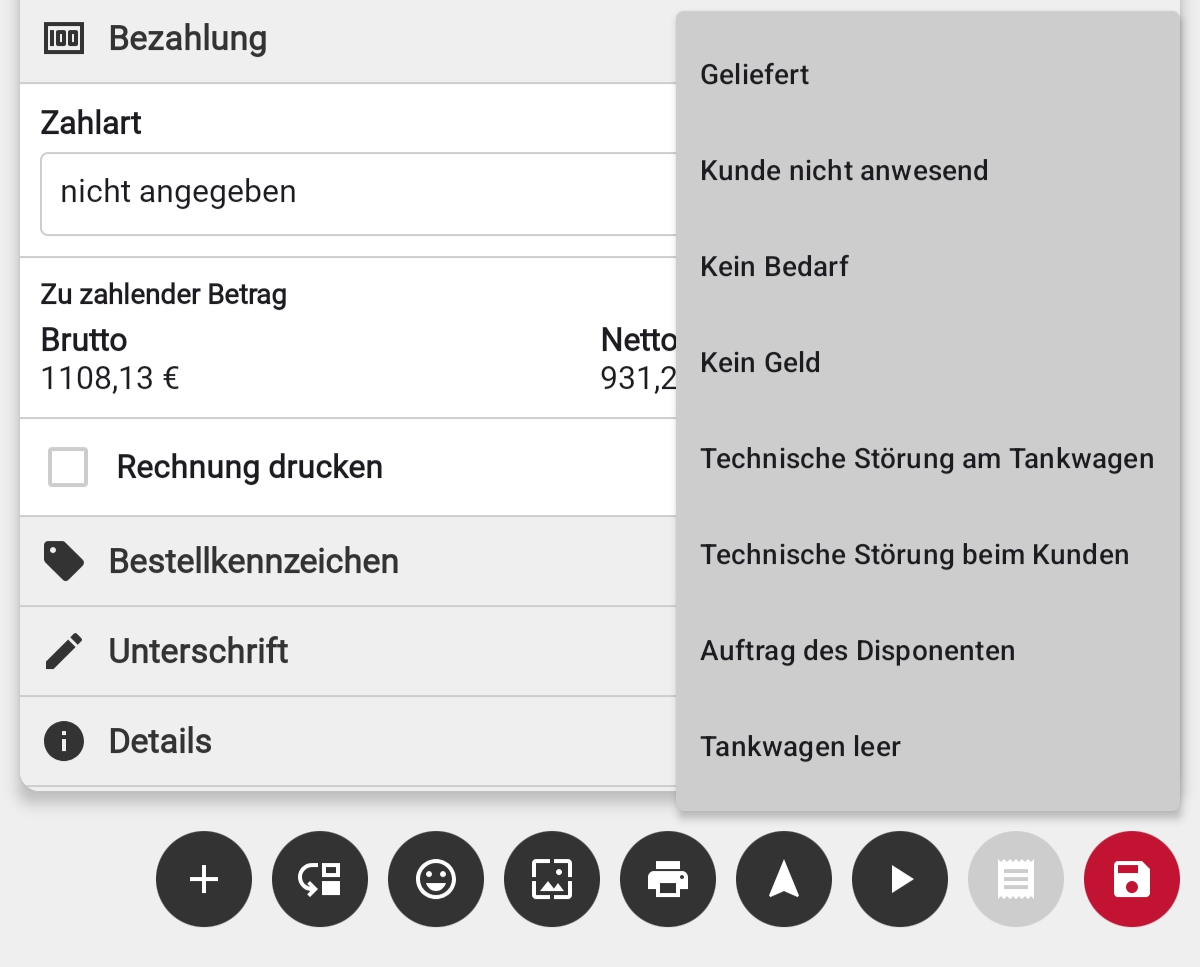1200x967 pixels.
Task: Expand the Unterschrift section
Action: [x=198, y=651]
